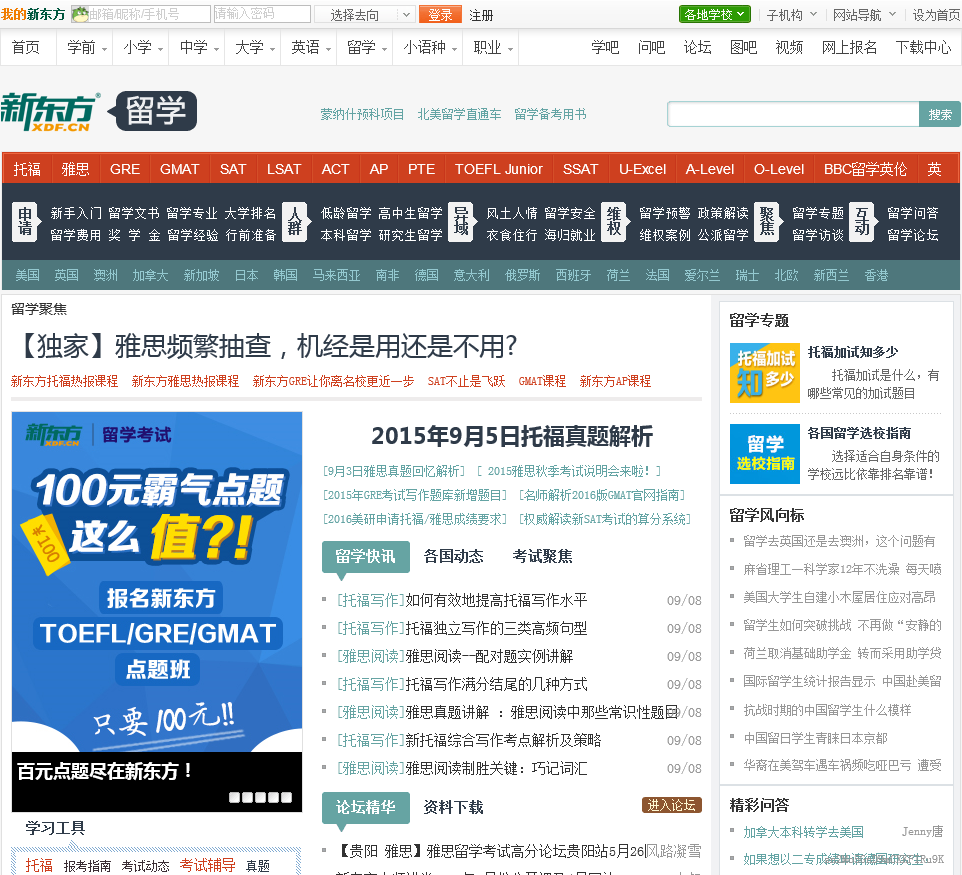
Task: Open the 蒙纳什预科项目 link
Action: tap(362, 114)
